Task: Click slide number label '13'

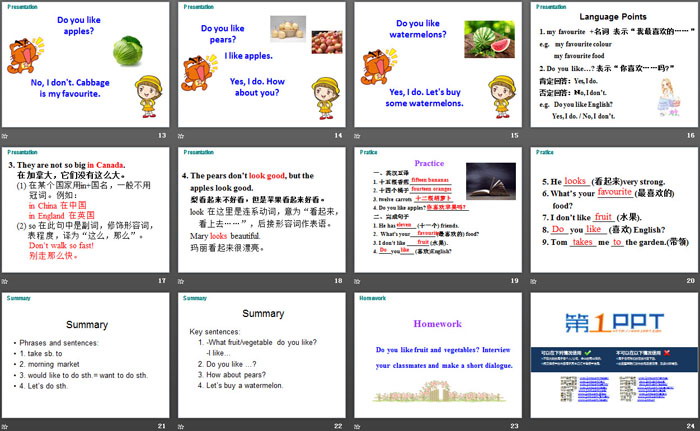Action: tap(162, 135)
